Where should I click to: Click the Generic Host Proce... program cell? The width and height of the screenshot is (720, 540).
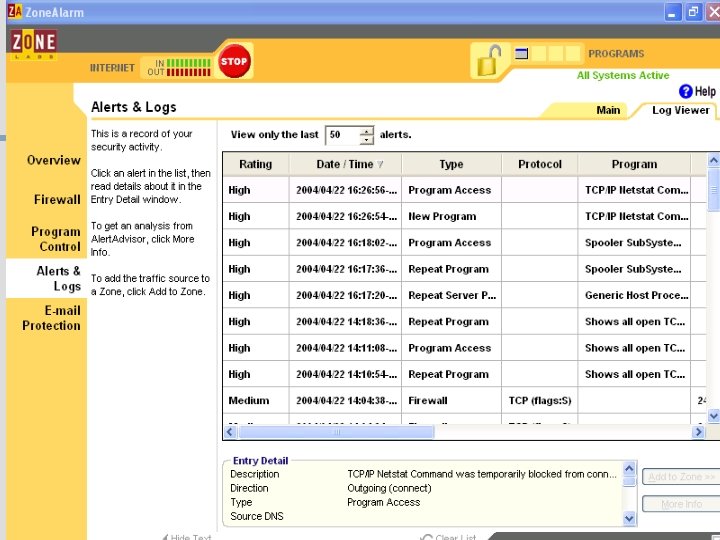[636, 295]
